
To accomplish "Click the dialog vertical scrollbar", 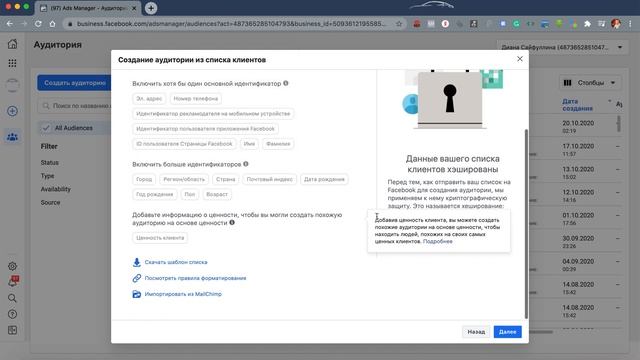I will click(526, 224).
